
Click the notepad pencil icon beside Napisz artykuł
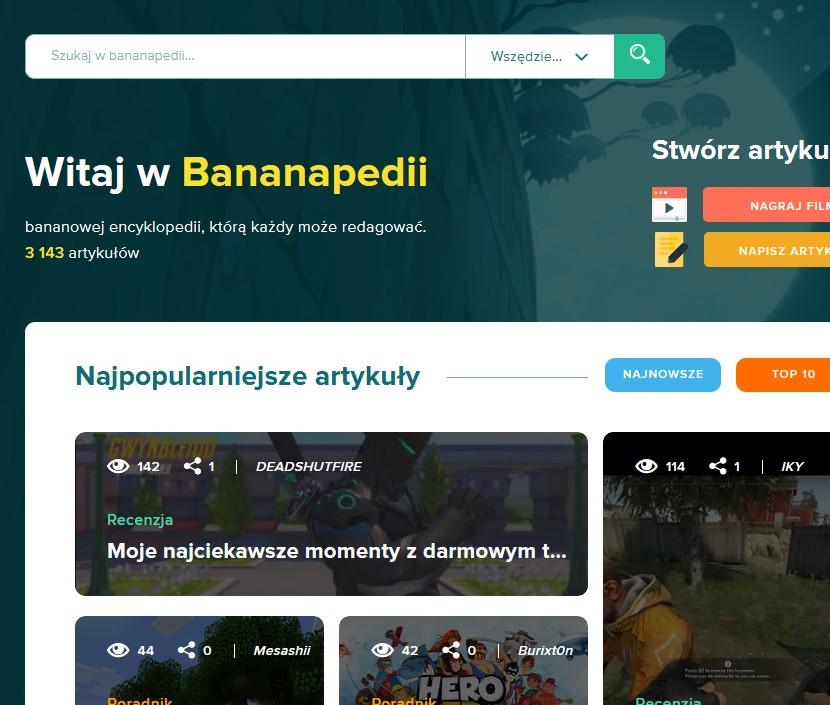click(671, 249)
